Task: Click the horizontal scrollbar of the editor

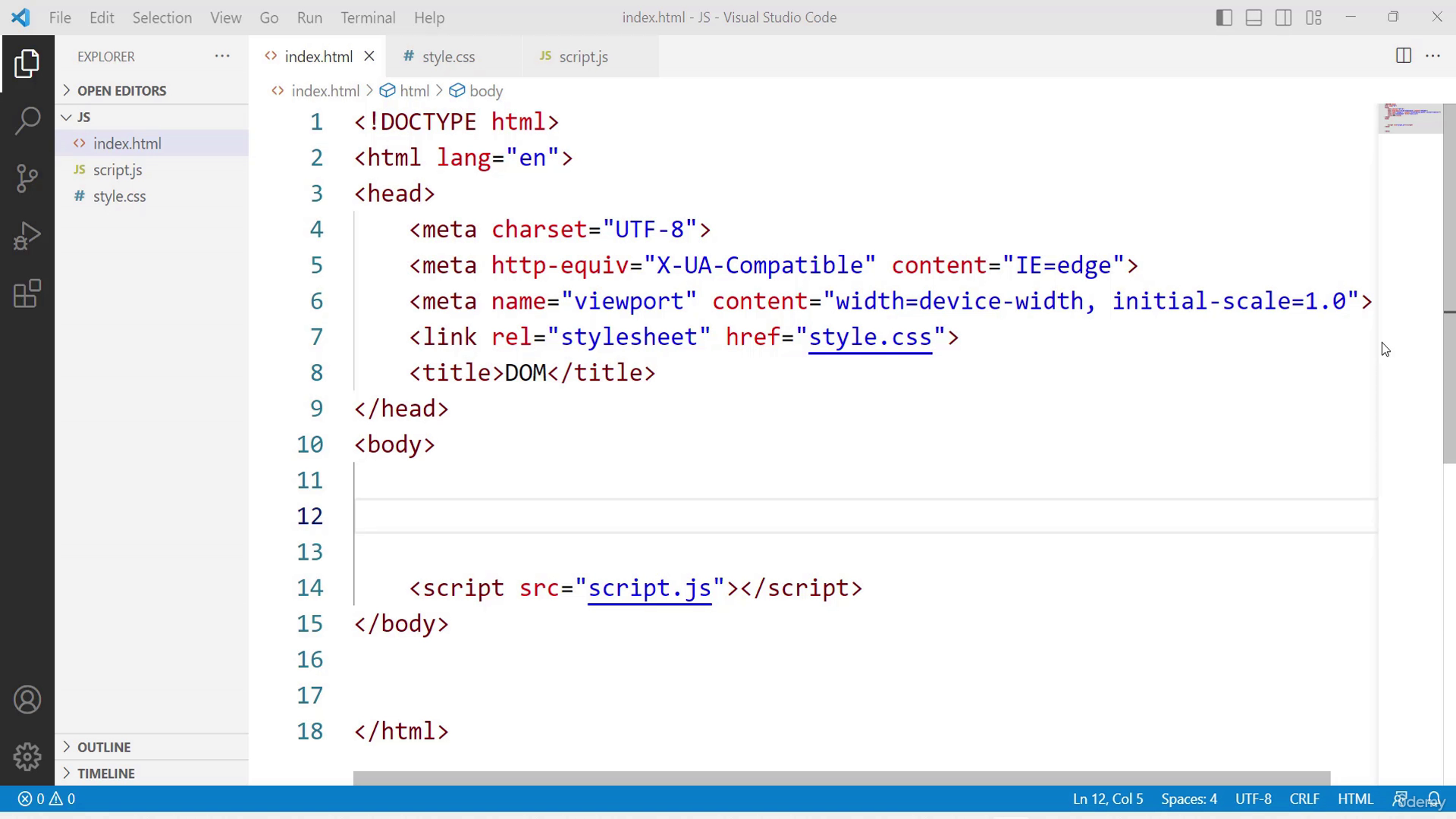Action: coord(842,779)
